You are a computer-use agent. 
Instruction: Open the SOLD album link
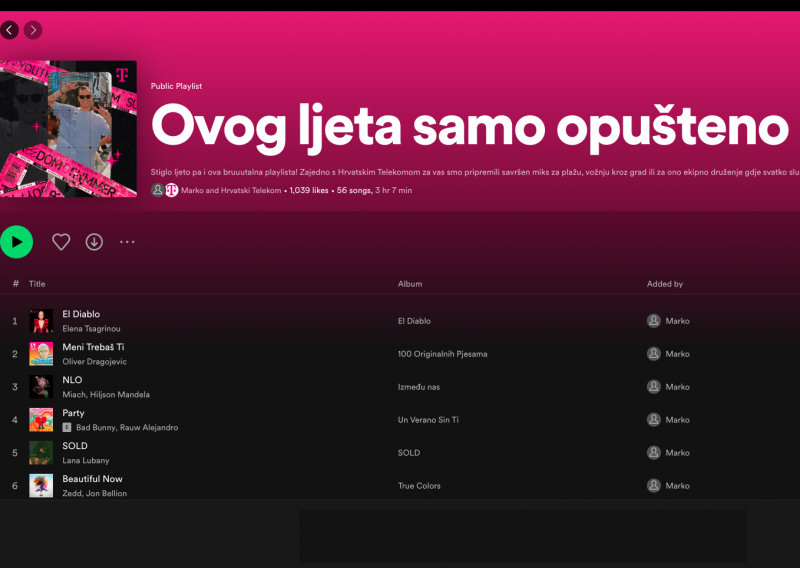click(x=409, y=453)
